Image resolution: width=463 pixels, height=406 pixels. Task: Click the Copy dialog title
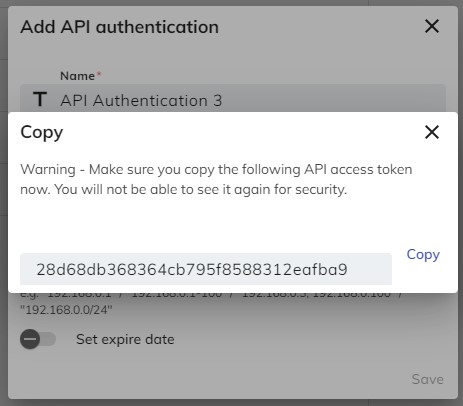[42, 133]
